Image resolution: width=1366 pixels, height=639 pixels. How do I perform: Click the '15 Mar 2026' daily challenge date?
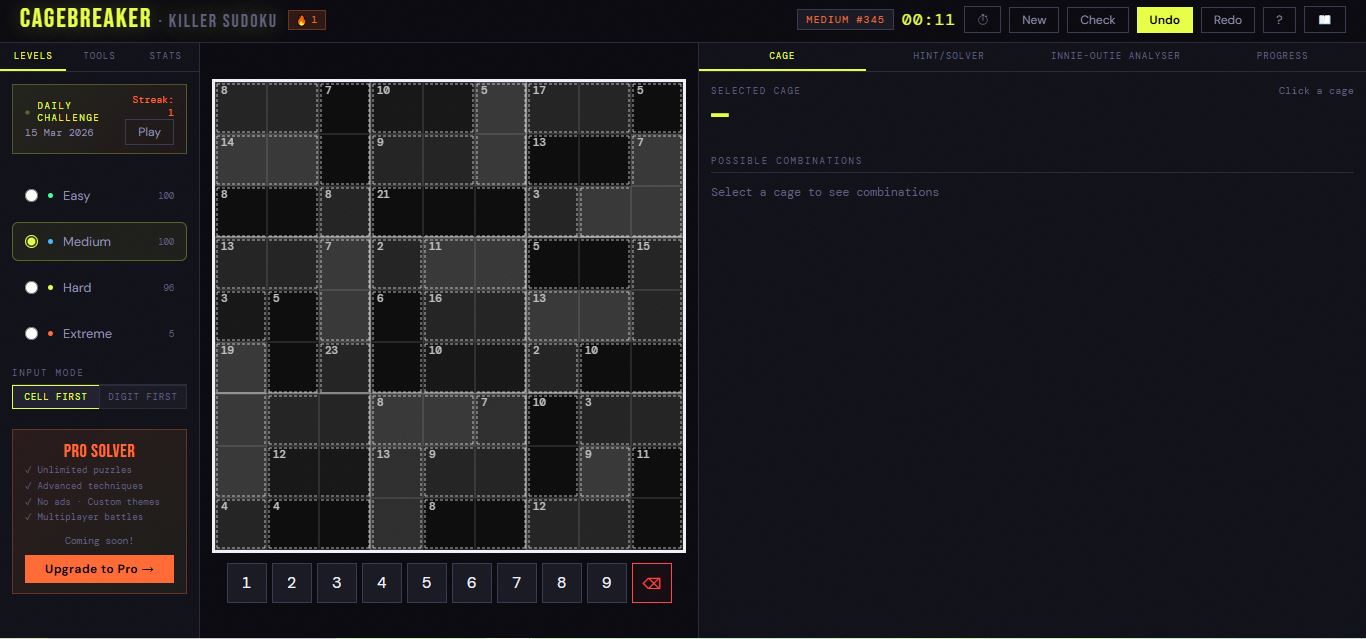(59, 133)
